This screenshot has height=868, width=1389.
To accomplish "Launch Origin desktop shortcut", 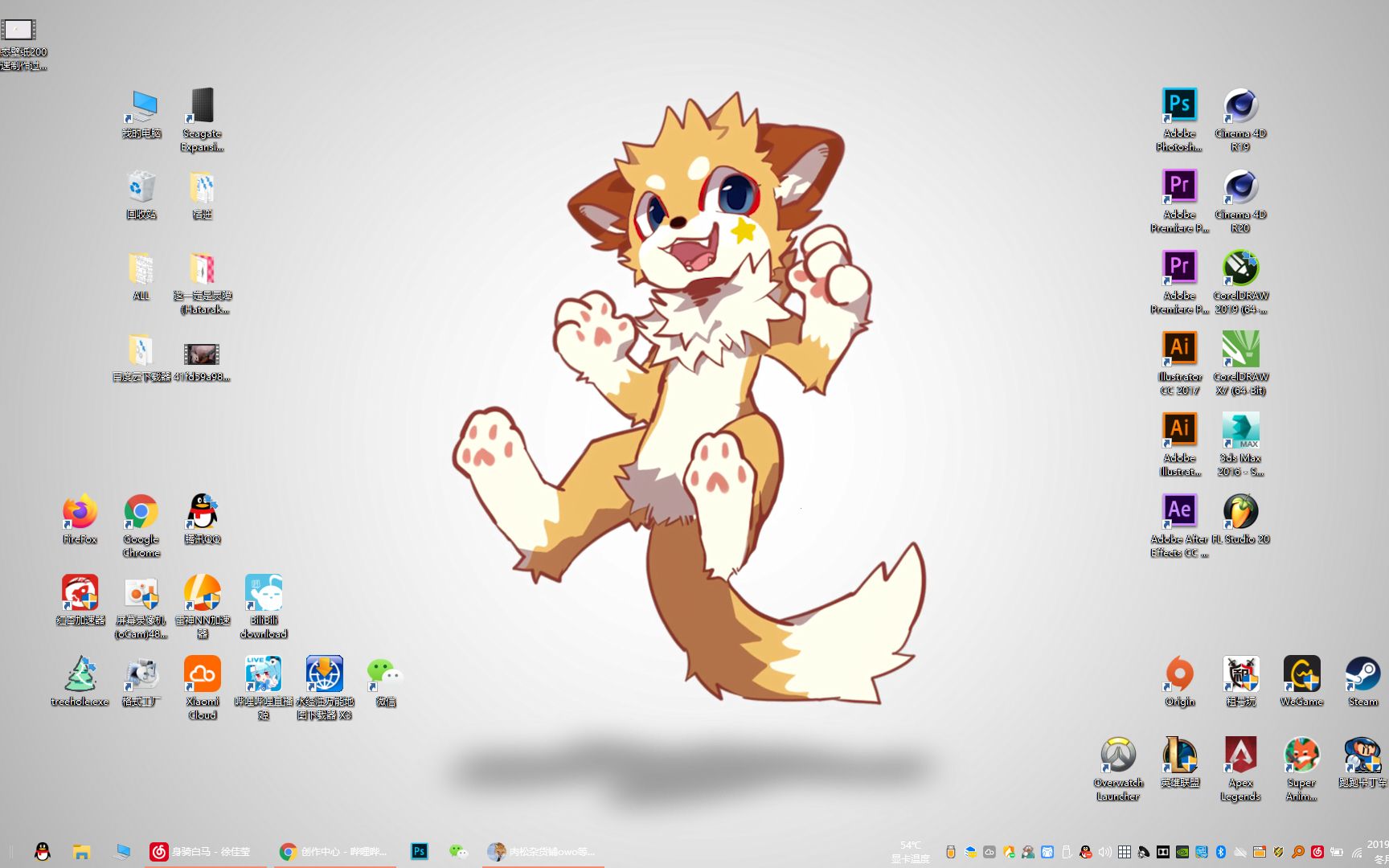I will coord(1179,682).
